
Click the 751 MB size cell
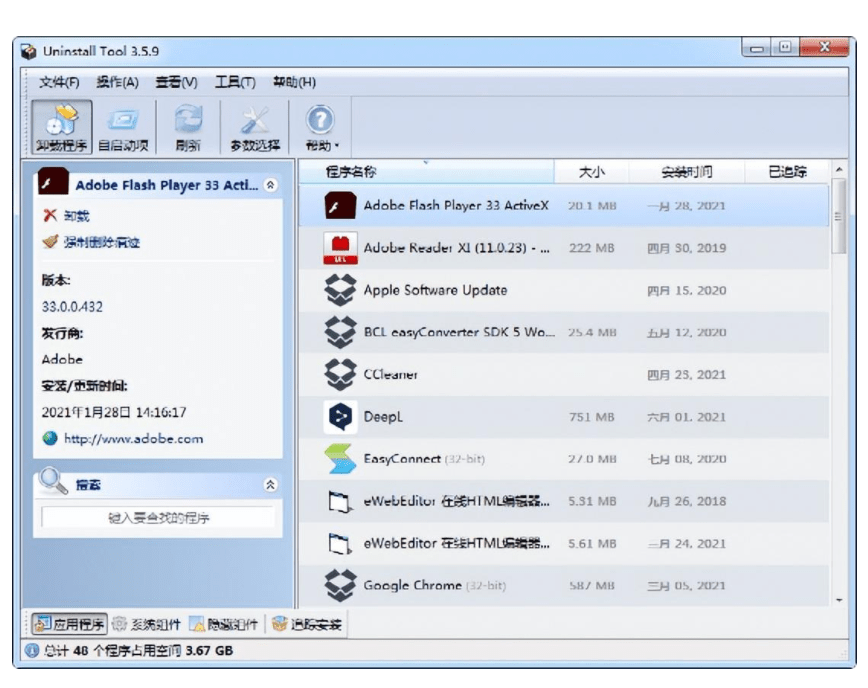591,417
